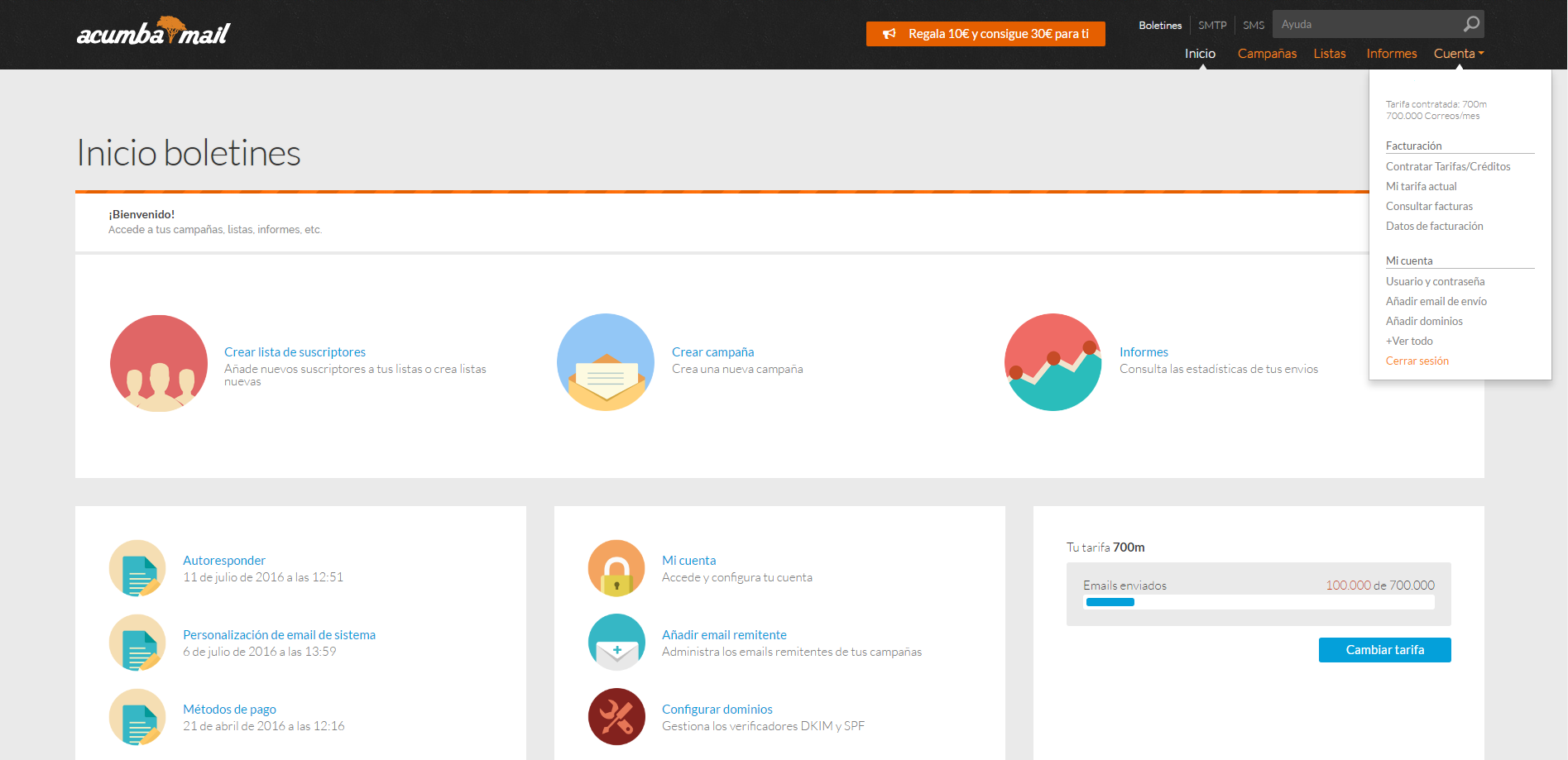
Task: Click the Métodos de pago document icon
Action: [x=137, y=717]
